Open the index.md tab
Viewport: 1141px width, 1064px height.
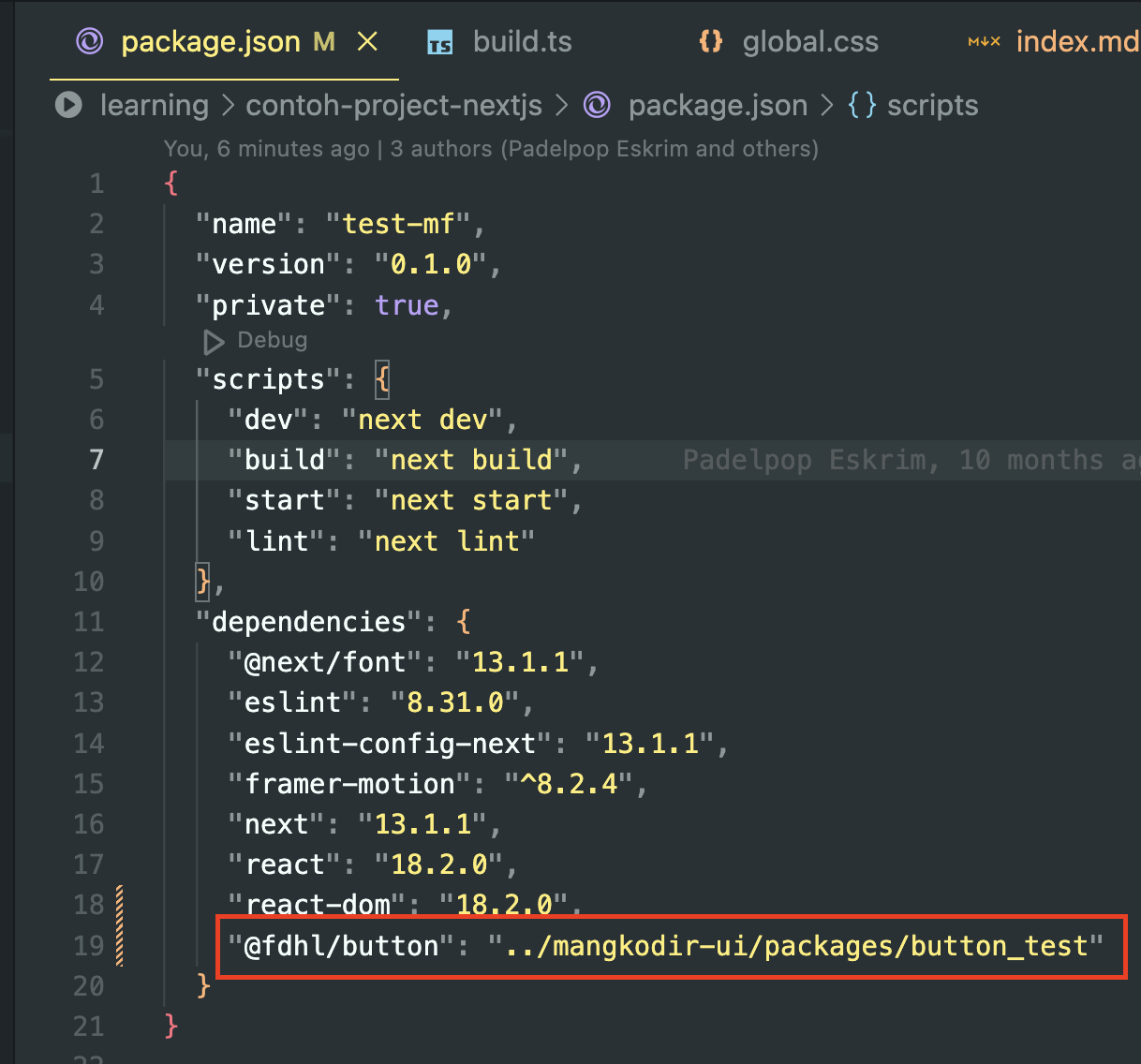(x=1077, y=41)
